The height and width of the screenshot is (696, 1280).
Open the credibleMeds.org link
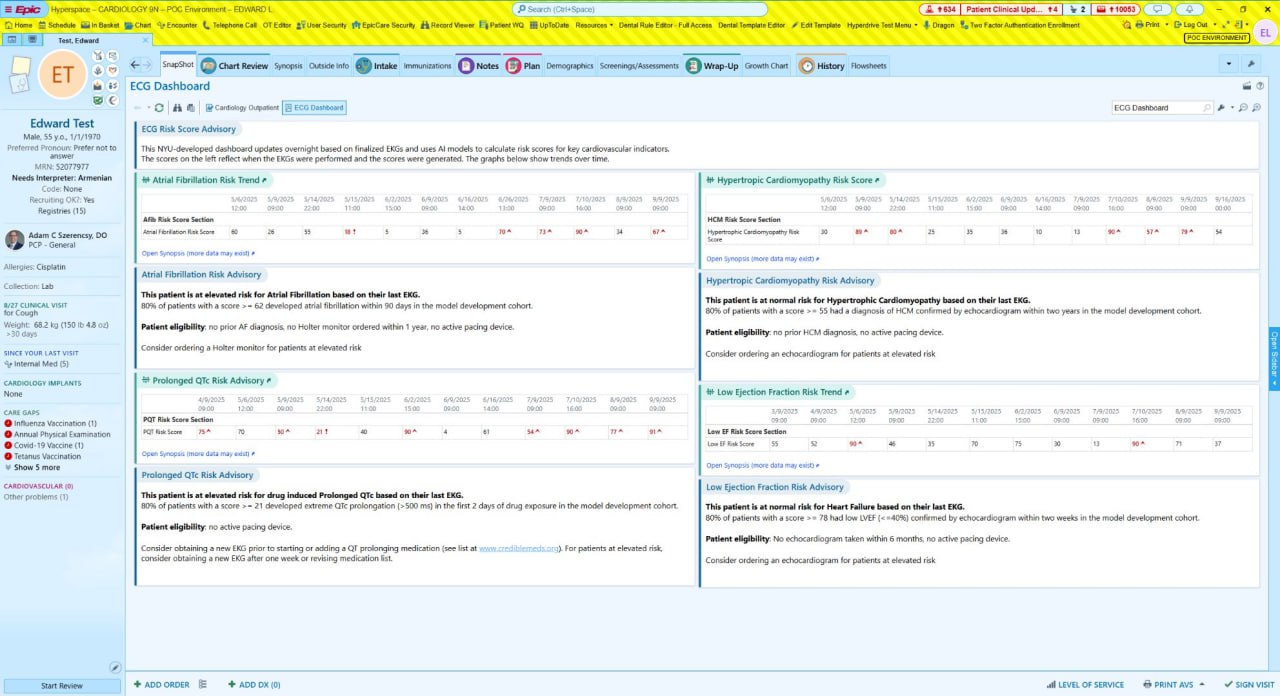tap(520, 548)
